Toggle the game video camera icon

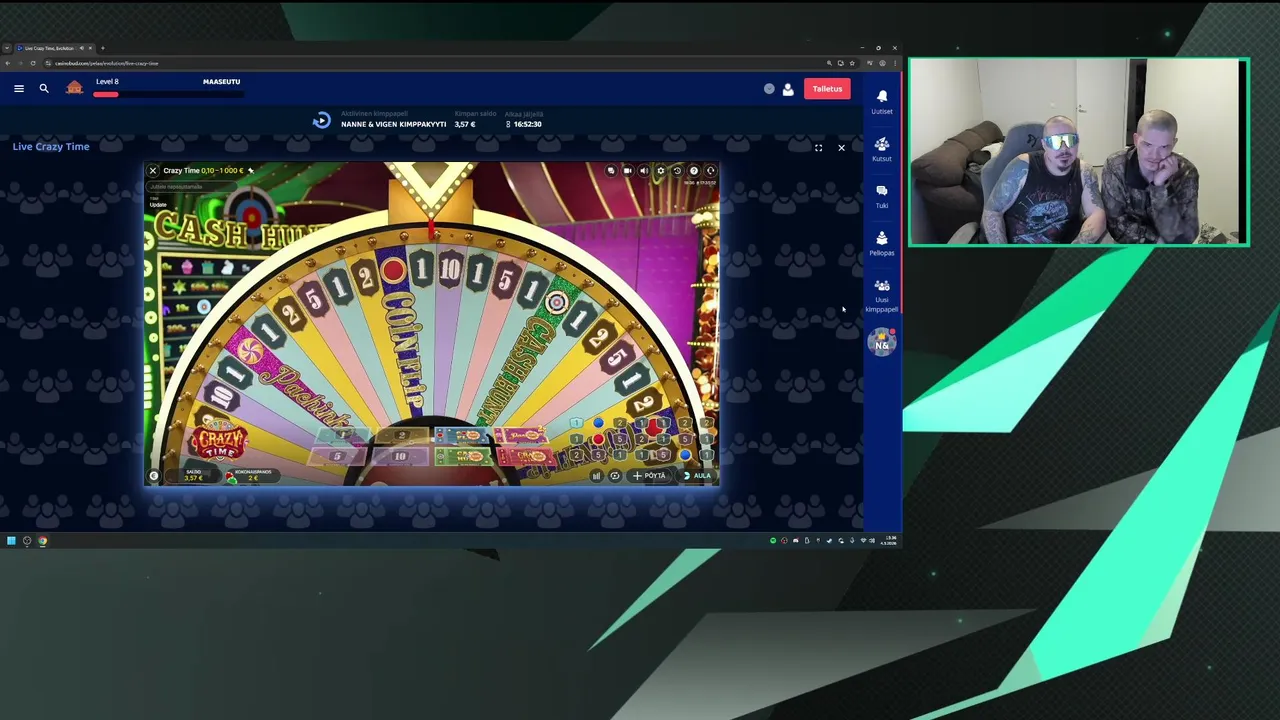coord(627,171)
